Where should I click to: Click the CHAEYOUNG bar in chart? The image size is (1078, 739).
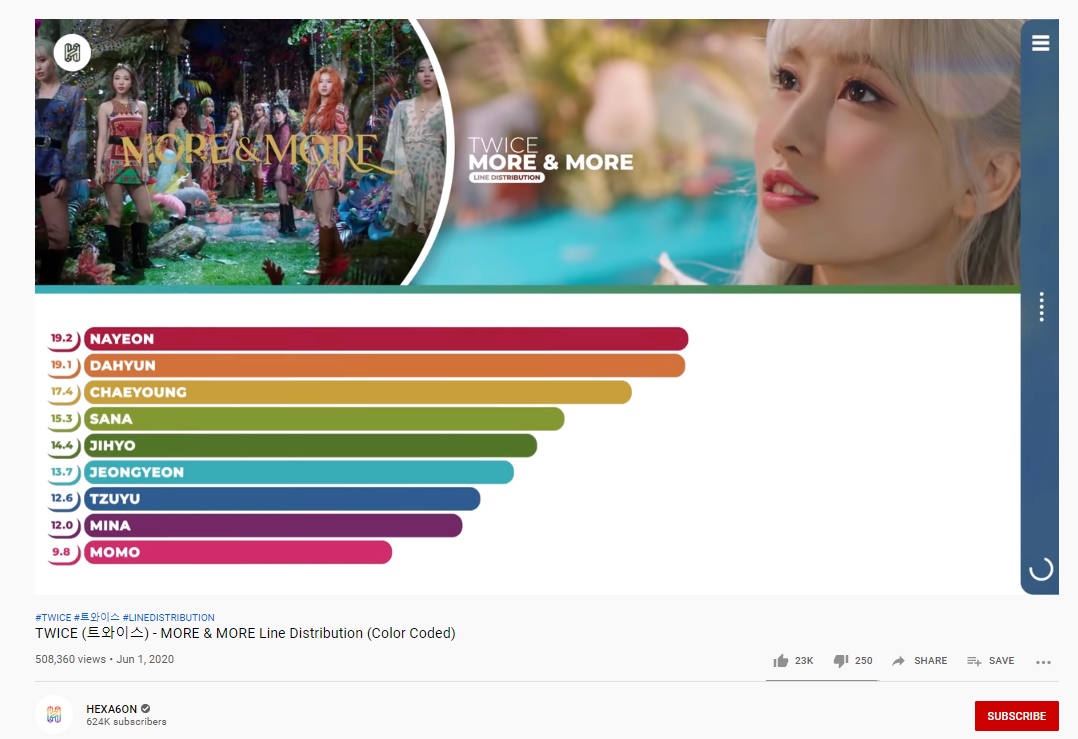[358, 393]
